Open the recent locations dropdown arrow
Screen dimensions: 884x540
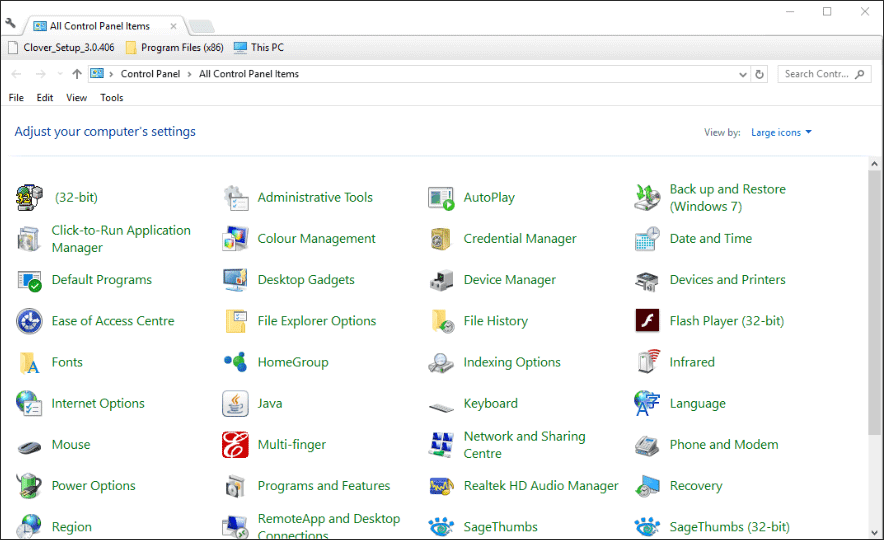tap(60, 74)
